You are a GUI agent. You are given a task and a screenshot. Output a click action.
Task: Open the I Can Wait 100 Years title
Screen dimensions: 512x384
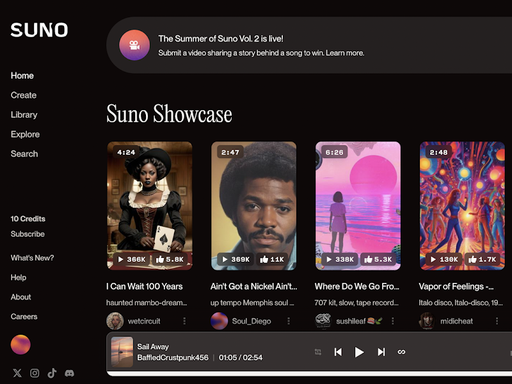coord(144,286)
